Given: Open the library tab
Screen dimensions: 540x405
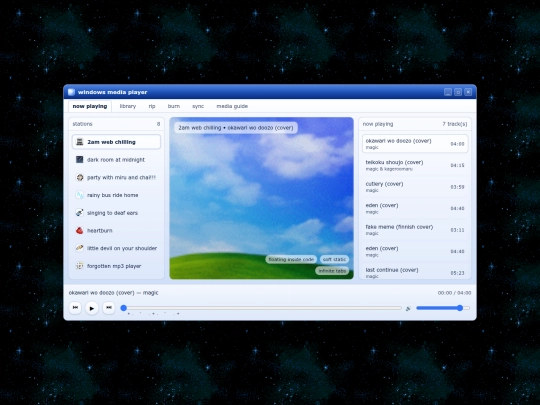Looking at the screenshot, I should click(128, 106).
